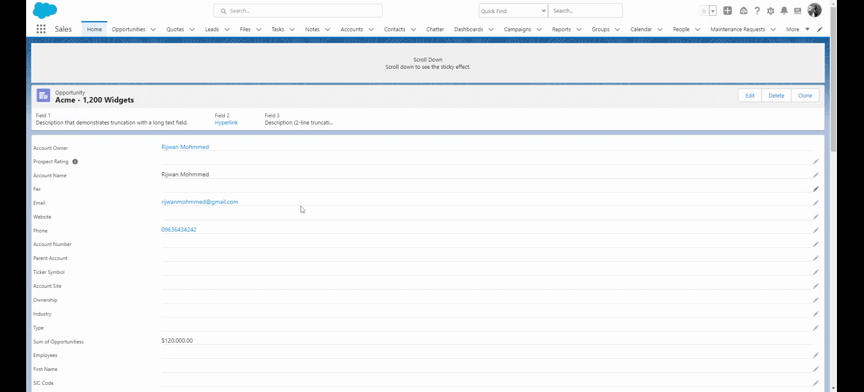This screenshot has height=392, width=864.
Task: Click the Clone button
Action: (805, 95)
